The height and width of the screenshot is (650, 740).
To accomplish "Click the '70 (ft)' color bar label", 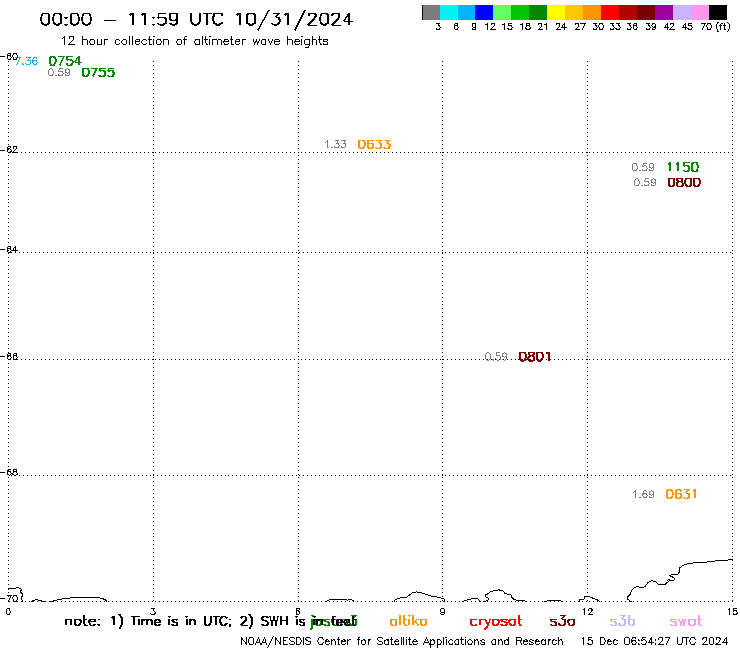I will pos(715,26).
